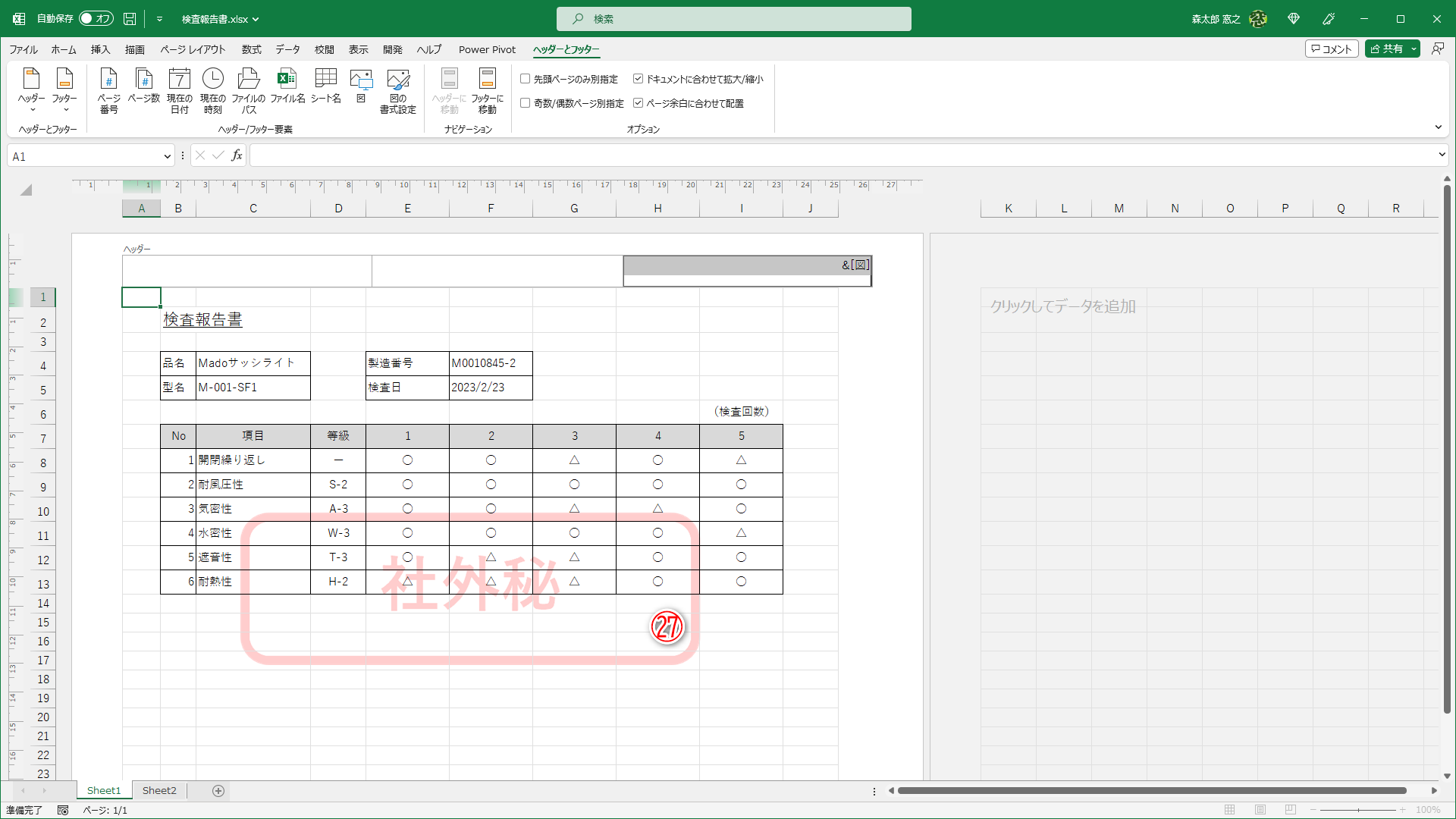1456x819 pixels.
Task: Enable different first page header
Action: (525, 78)
